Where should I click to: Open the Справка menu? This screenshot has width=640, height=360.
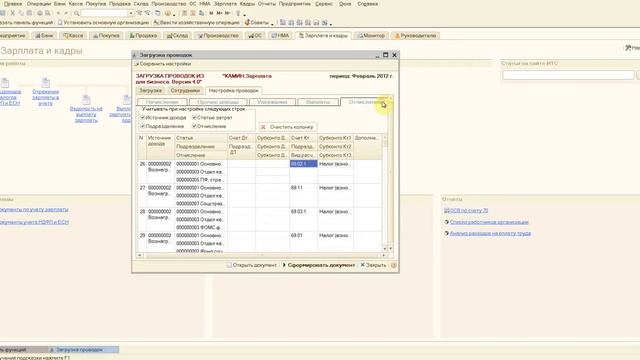coord(367,4)
